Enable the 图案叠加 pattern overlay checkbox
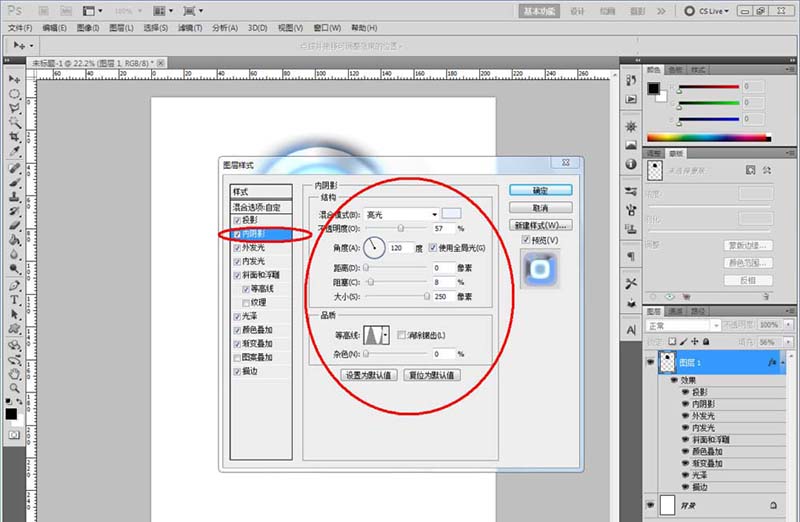This screenshot has width=800, height=522. coord(237,358)
